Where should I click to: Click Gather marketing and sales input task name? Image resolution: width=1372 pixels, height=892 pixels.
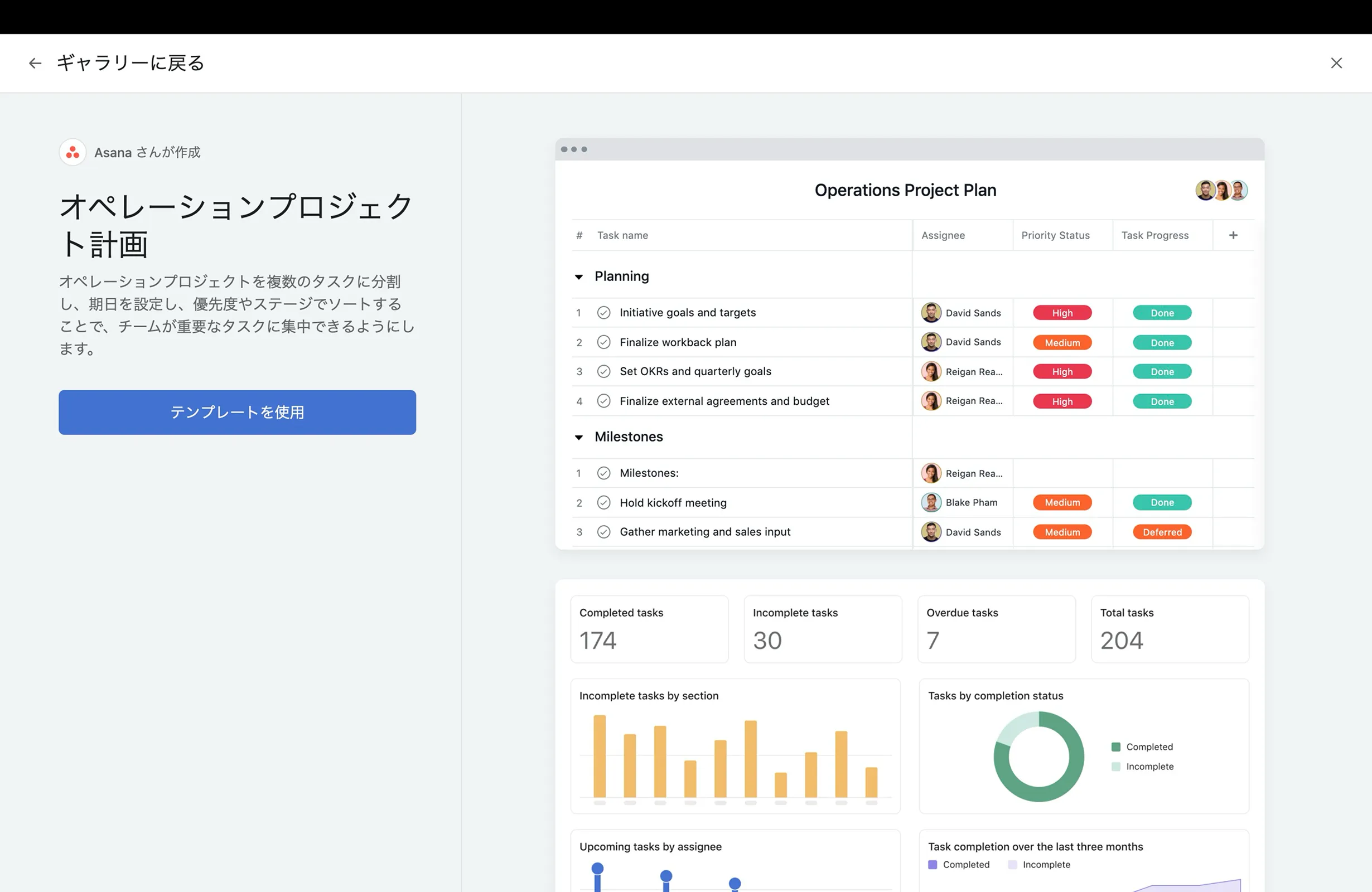click(x=705, y=532)
